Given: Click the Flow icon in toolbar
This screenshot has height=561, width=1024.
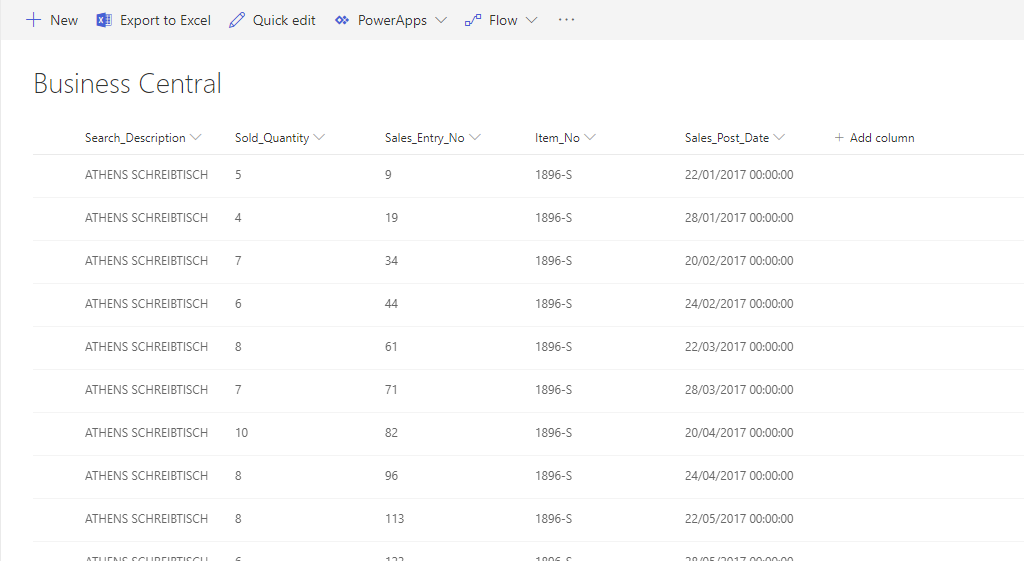Looking at the screenshot, I should click(473, 20).
